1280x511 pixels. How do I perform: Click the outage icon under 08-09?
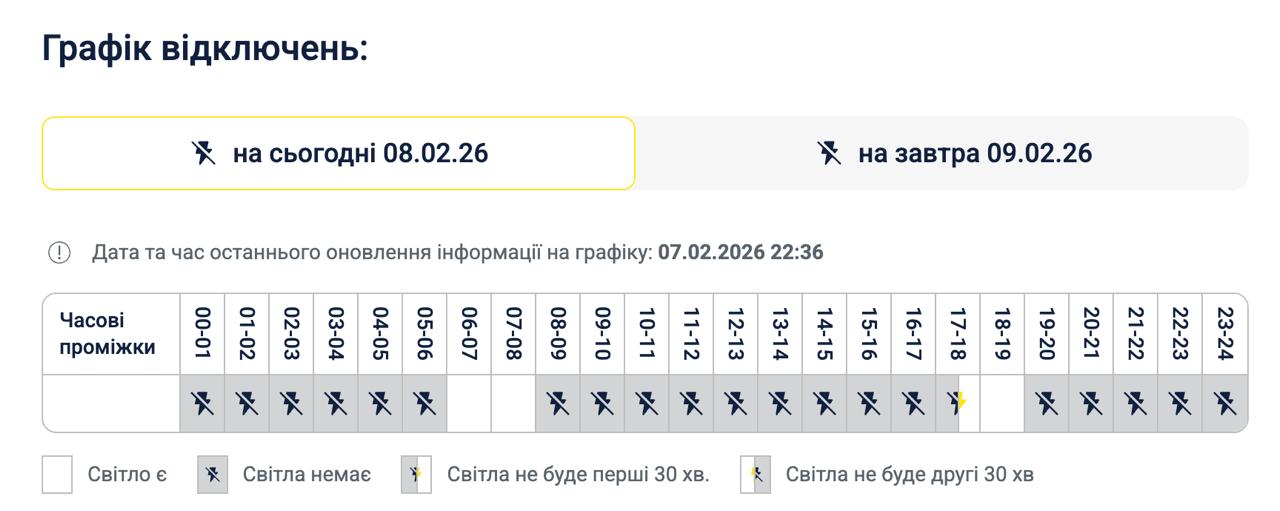coord(558,404)
